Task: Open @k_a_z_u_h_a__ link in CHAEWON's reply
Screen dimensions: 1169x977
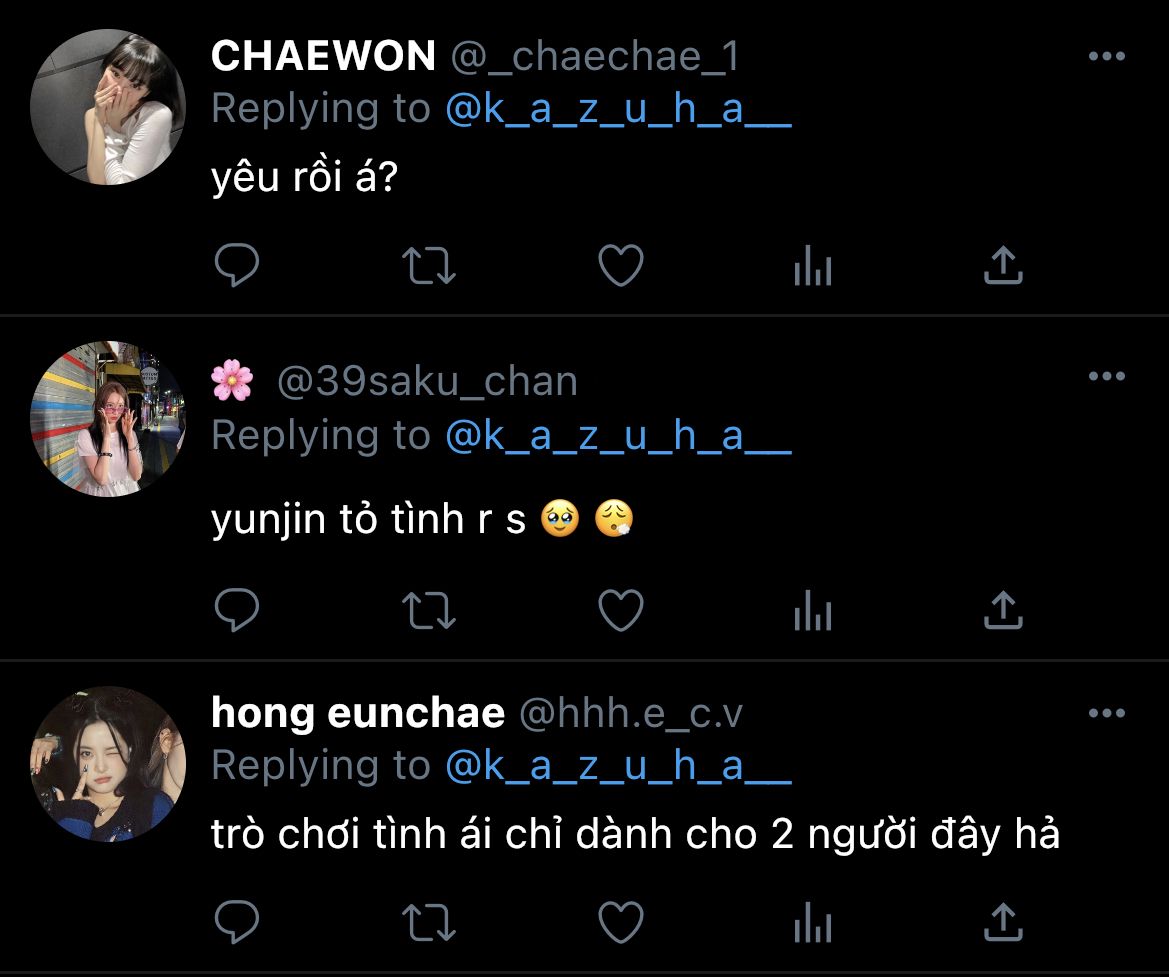Action: click(618, 110)
